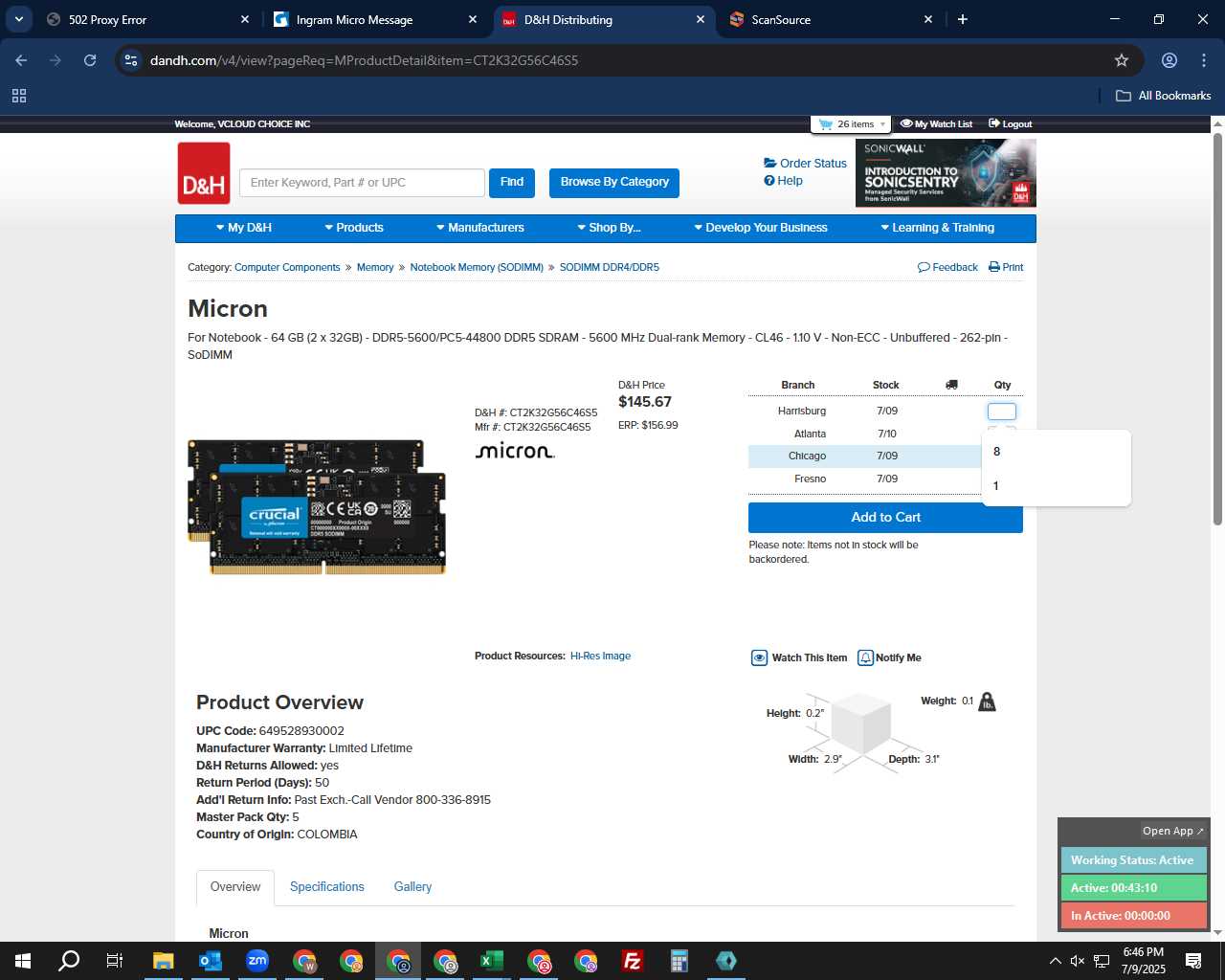Click the Crucial memory product image
The image size is (1225, 980).
tap(318, 507)
